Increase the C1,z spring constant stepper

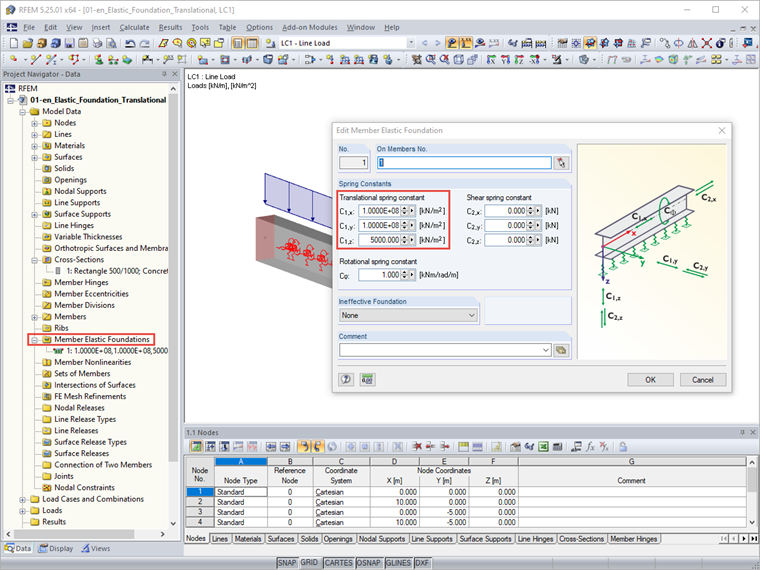coord(404,238)
